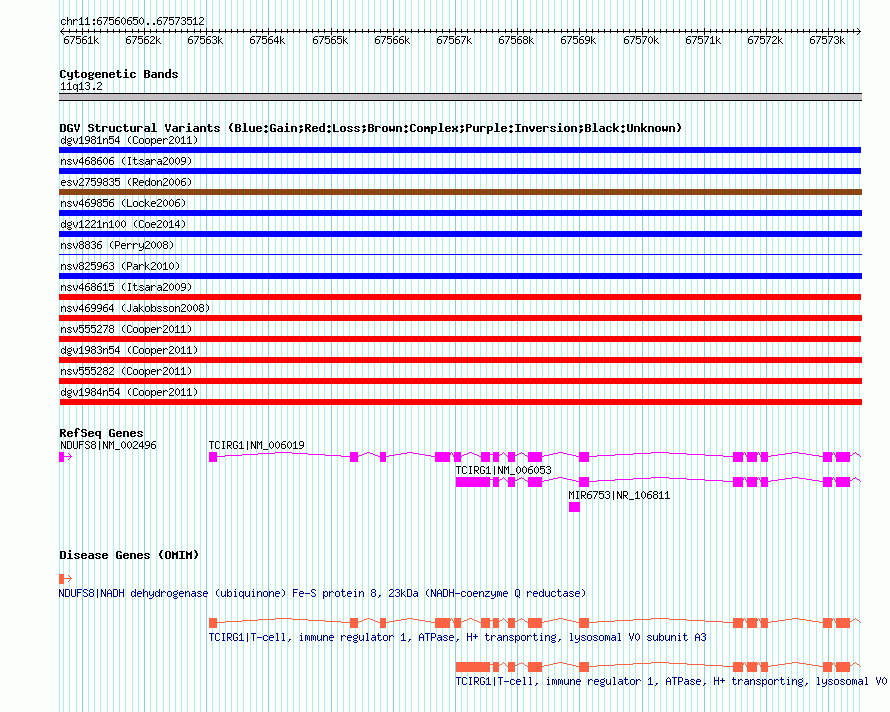Open the truncated lower TCIRG1 OMIM description link
The image size is (890, 712).
671,681
